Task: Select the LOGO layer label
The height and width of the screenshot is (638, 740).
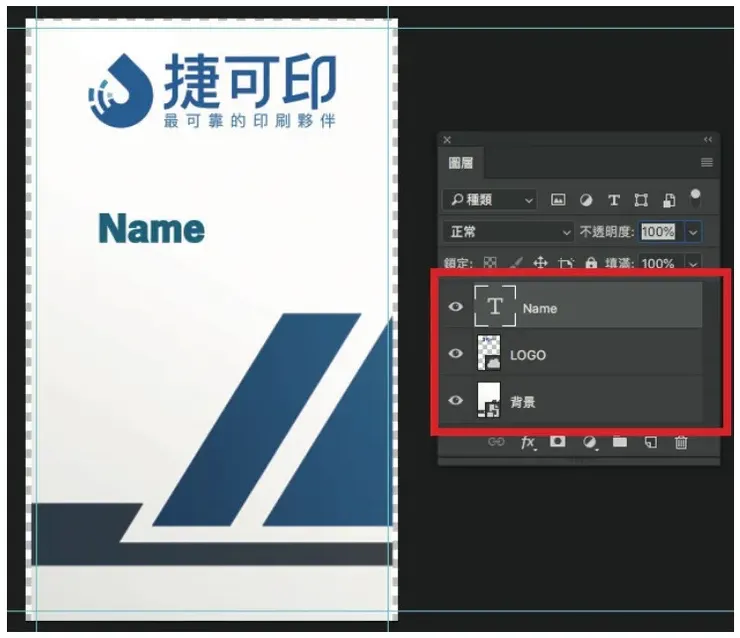Action: click(528, 355)
